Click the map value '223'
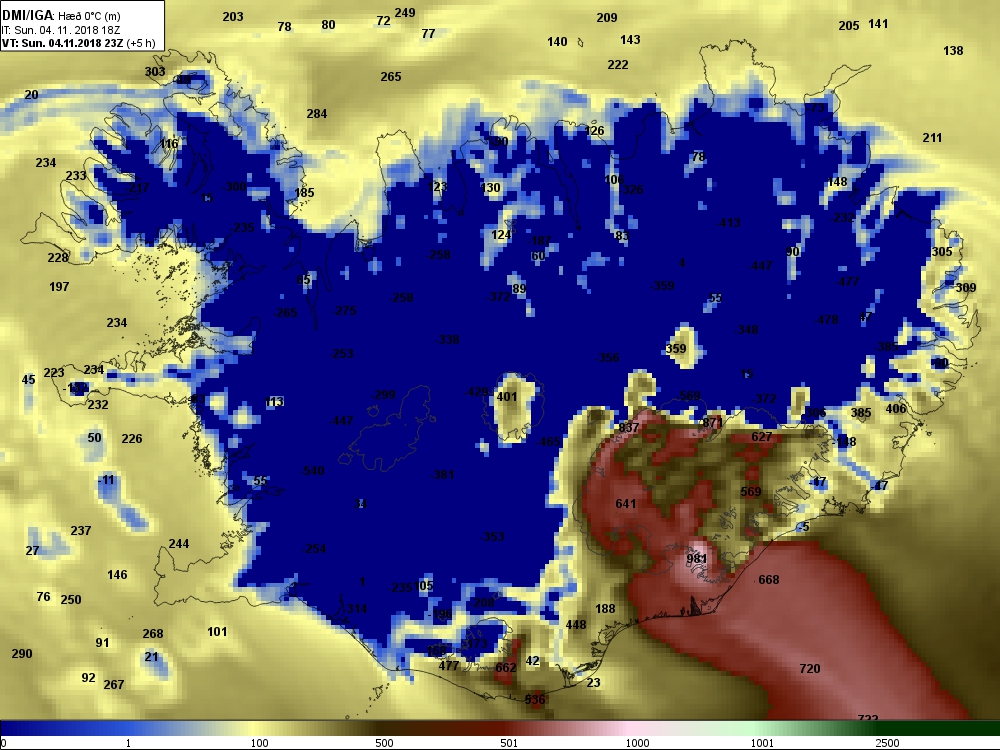The image size is (1000, 750). point(54,372)
